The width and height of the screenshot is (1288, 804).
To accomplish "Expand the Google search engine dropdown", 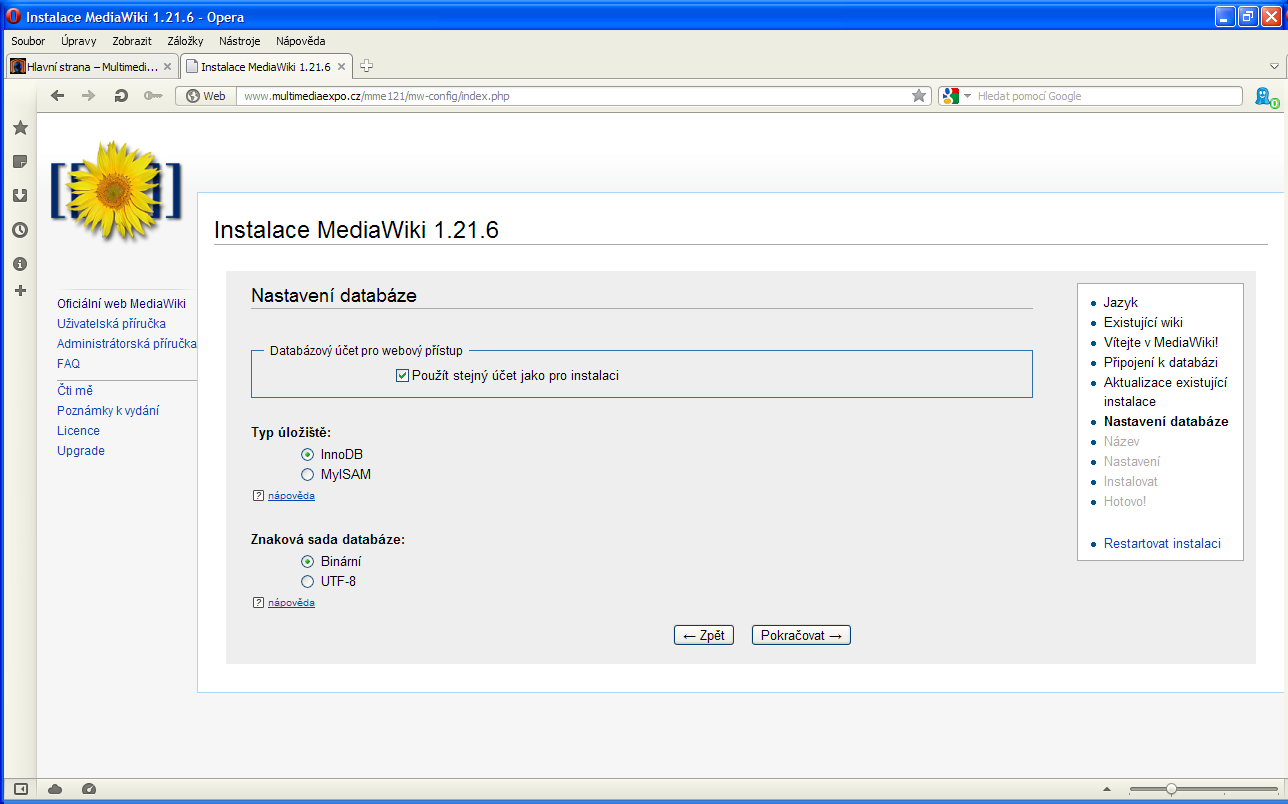I will coord(967,96).
